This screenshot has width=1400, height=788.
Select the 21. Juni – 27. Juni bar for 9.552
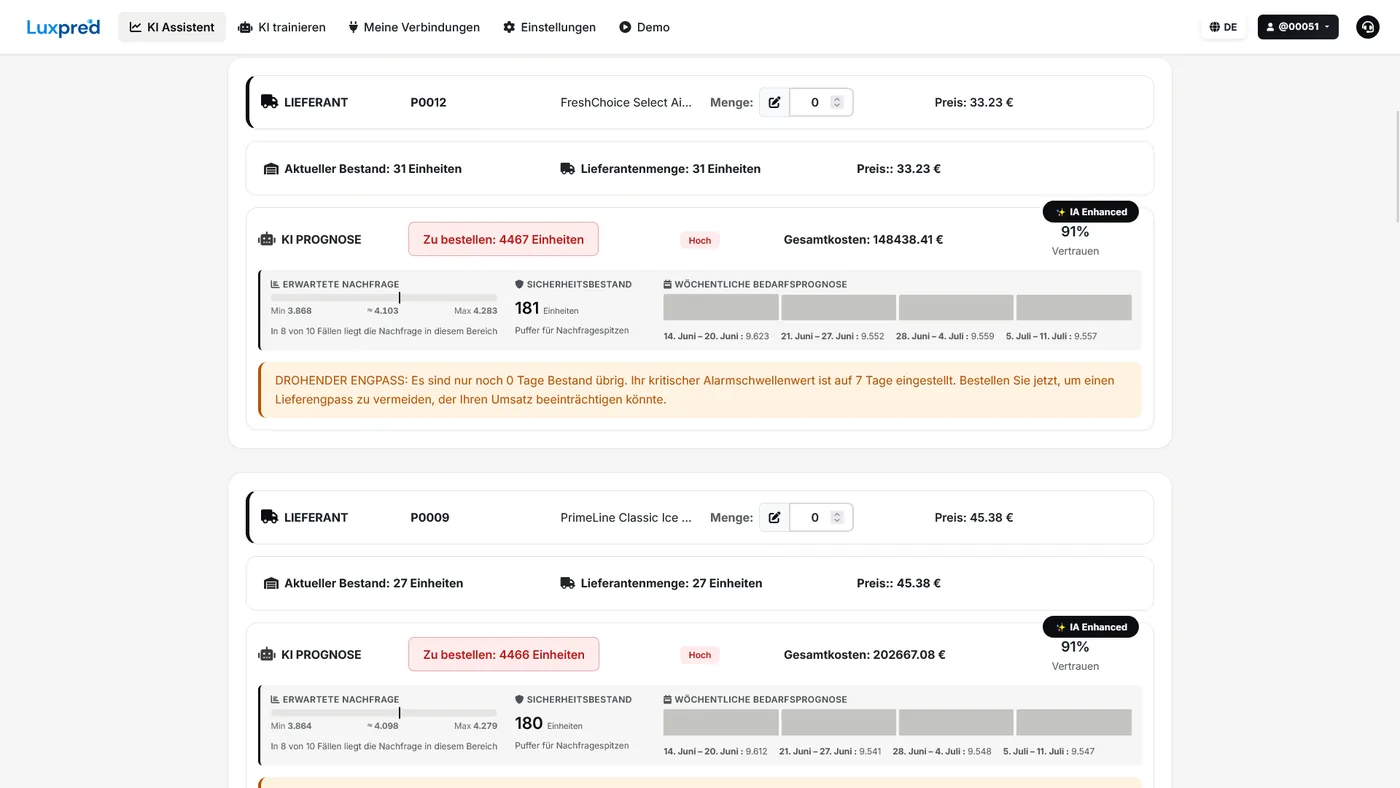(x=838, y=307)
